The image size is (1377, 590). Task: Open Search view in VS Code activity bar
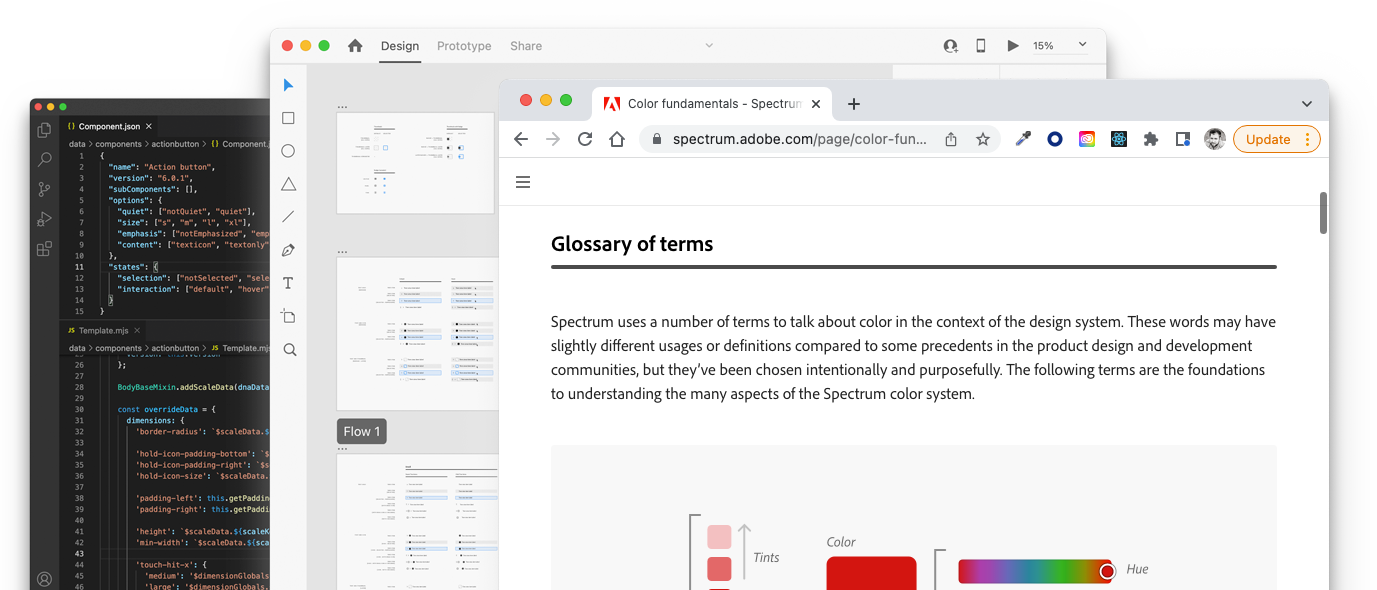pos(44,160)
